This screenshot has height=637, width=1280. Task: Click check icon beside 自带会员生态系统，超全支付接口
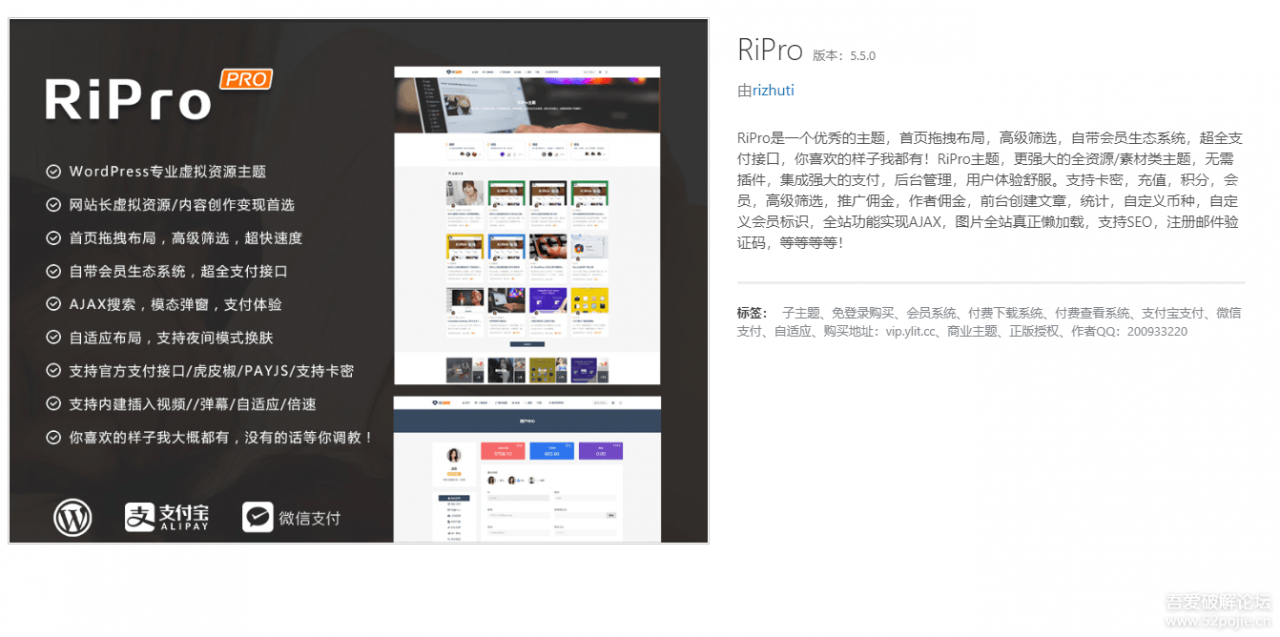pyautogui.click(x=53, y=271)
